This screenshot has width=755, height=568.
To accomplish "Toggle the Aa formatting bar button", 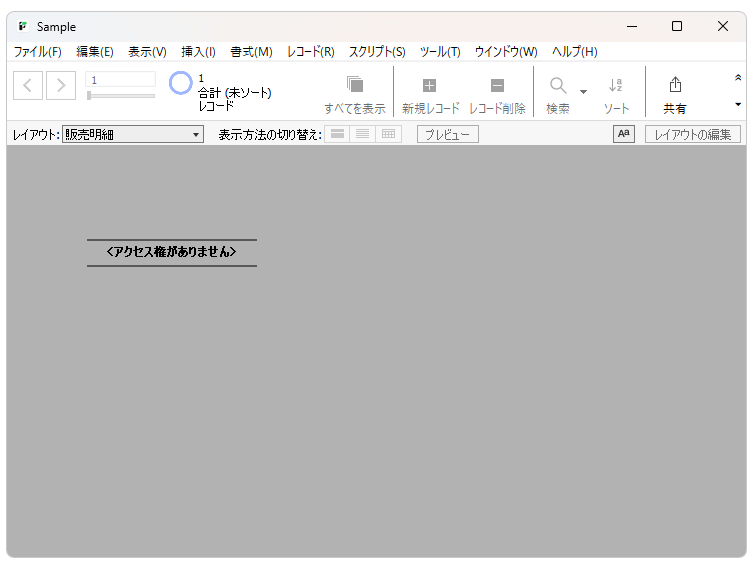I will 624,134.
